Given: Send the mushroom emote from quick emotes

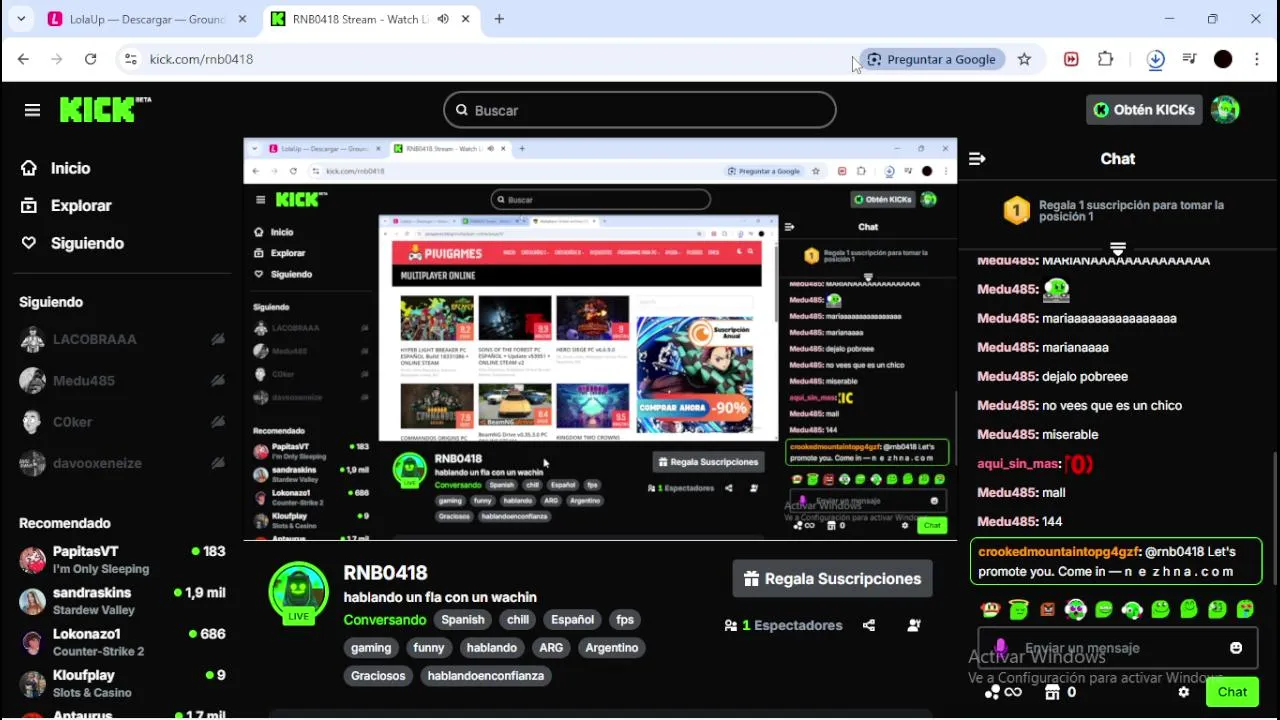Looking at the screenshot, I should (990, 608).
